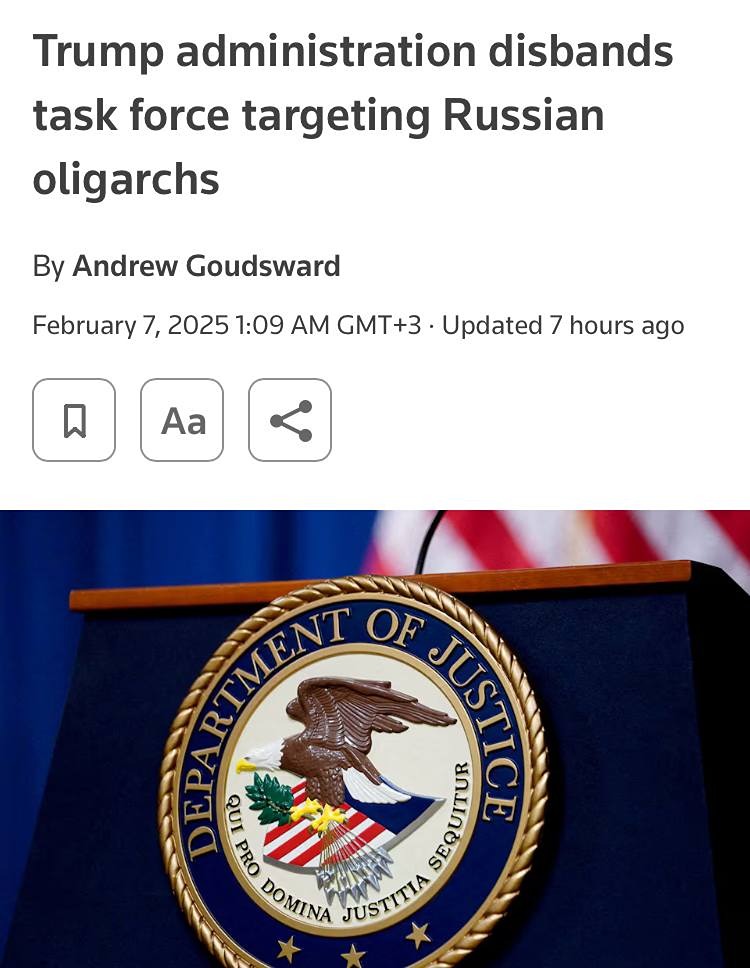Click 'Trump administration' in the headline

point(254,51)
